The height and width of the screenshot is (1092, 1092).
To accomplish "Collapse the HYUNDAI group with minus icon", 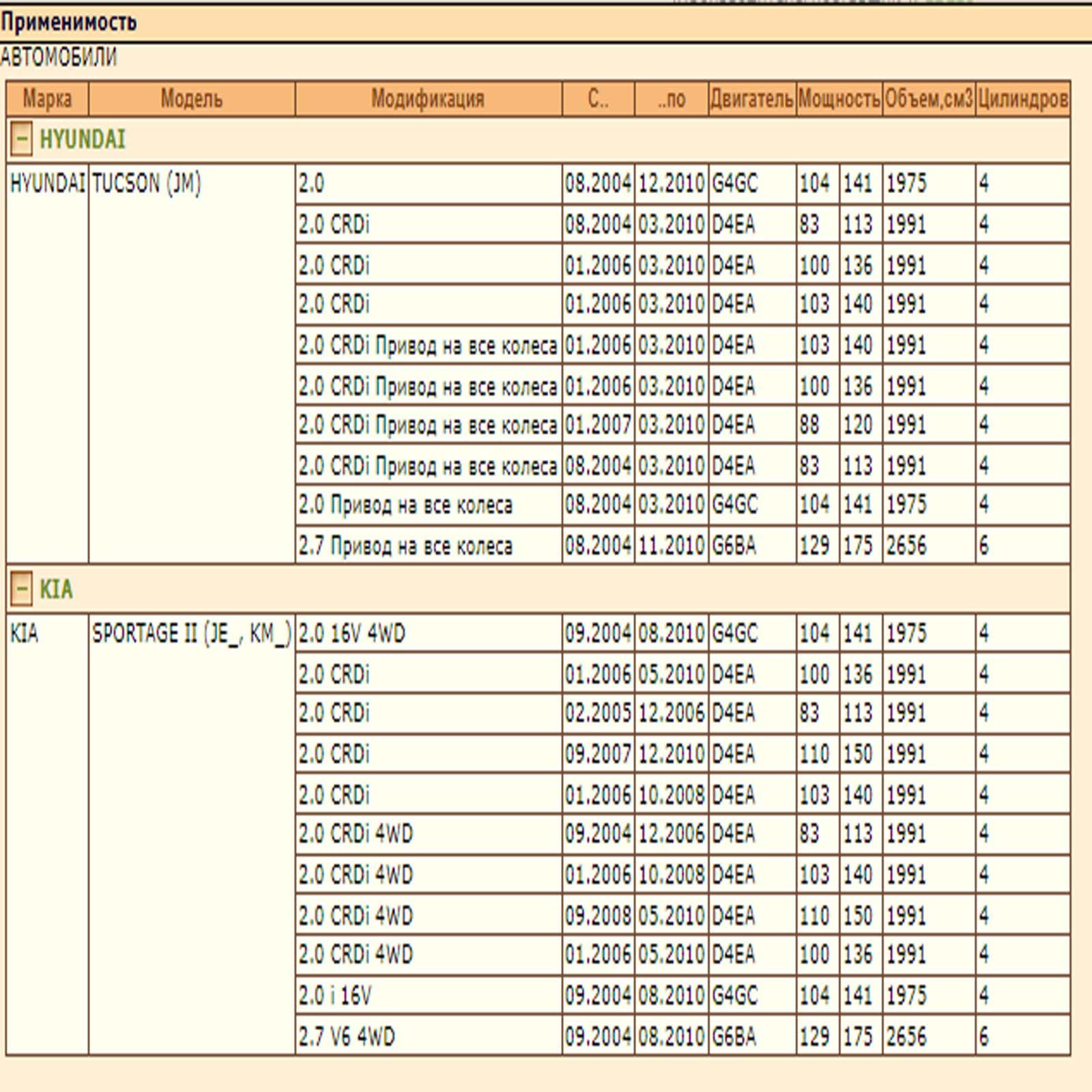I will (x=21, y=139).
